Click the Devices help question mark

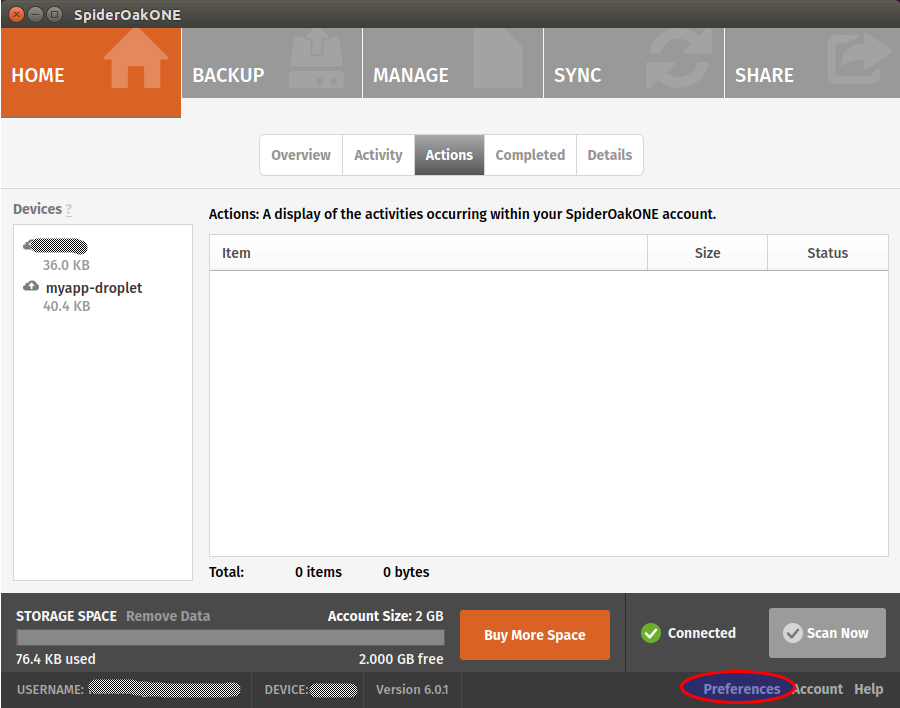[x=69, y=210]
